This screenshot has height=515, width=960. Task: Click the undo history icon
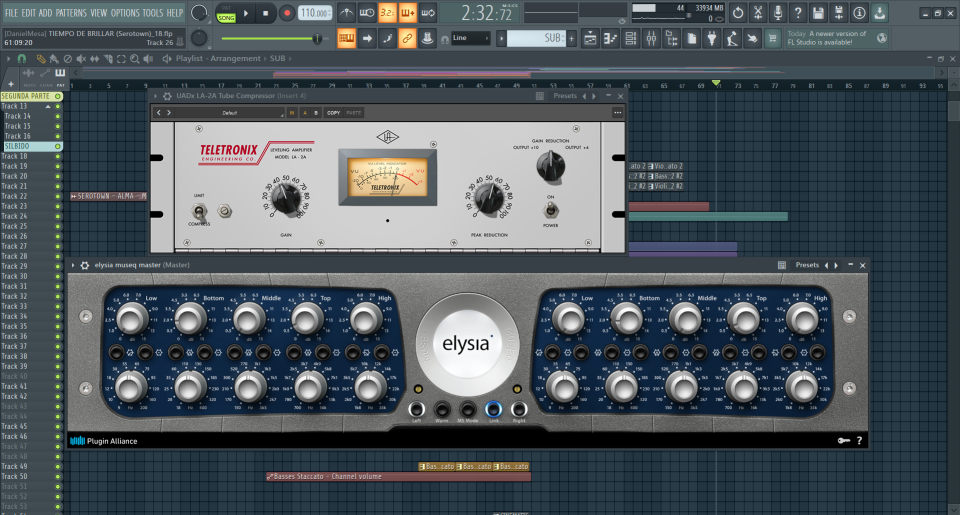click(x=738, y=13)
